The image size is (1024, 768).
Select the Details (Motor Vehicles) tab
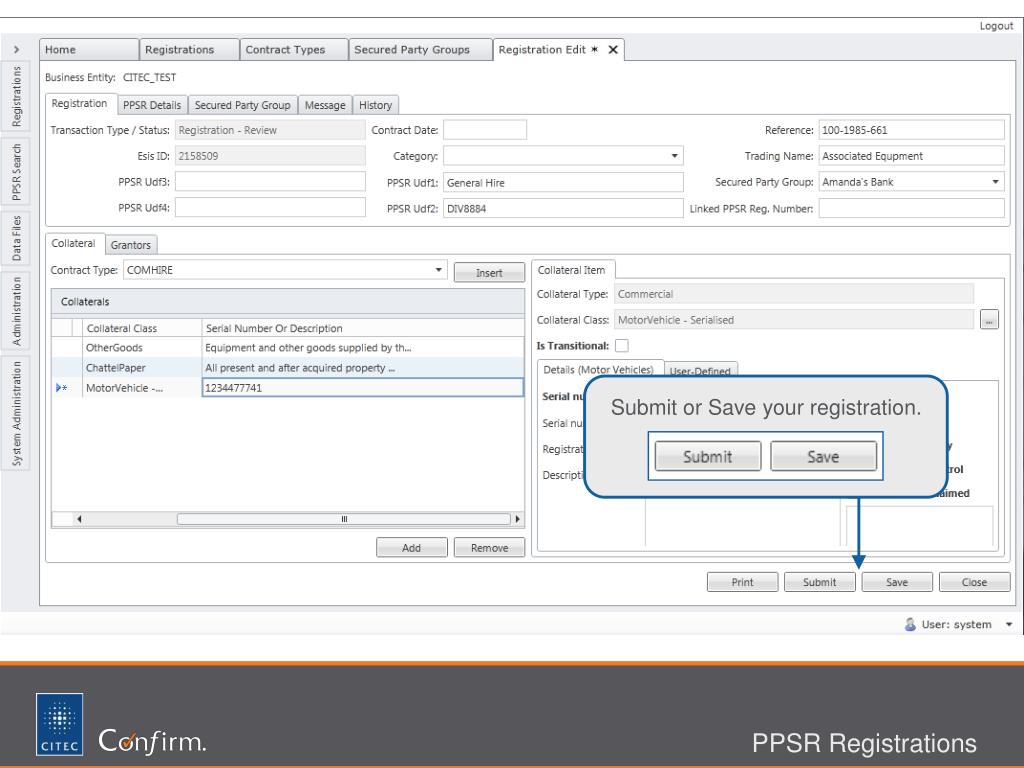click(598, 370)
